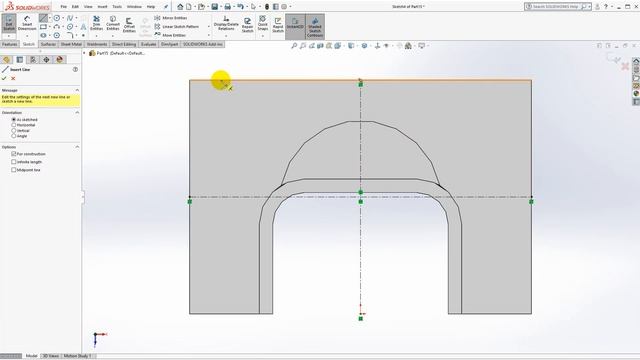
Task: Activate Rapid Sketch
Action: [x=278, y=25]
